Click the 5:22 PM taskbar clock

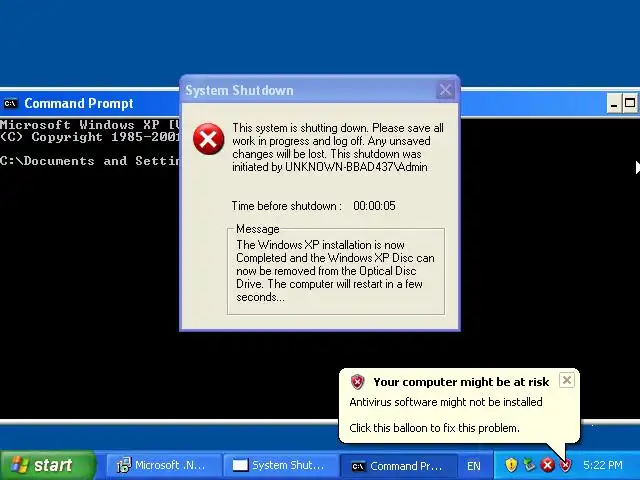pyautogui.click(x=603, y=465)
